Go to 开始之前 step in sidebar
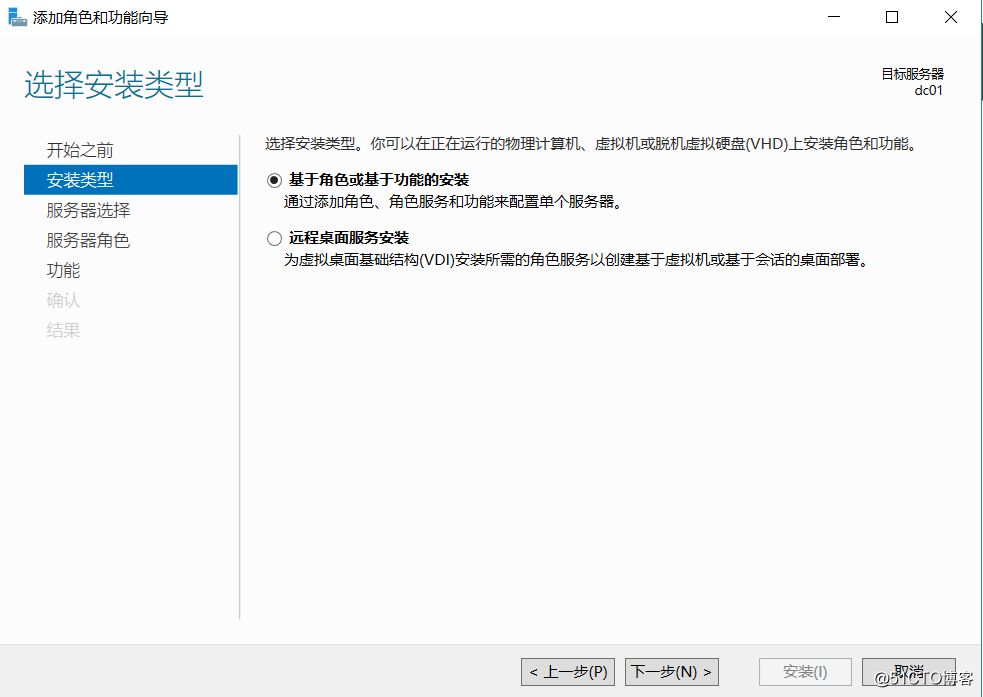The width and height of the screenshot is (983, 697). pos(80,150)
